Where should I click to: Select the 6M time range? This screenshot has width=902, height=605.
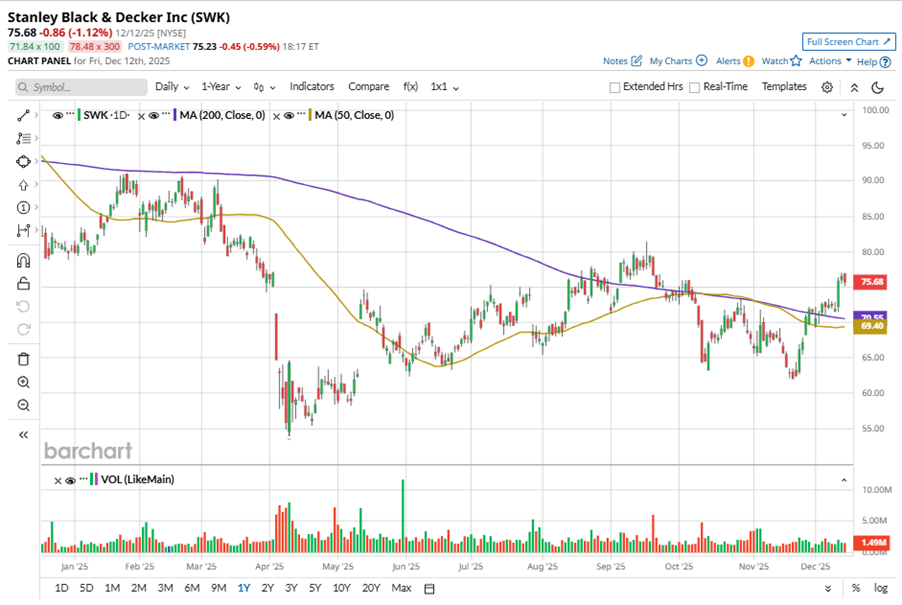click(x=192, y=587)
